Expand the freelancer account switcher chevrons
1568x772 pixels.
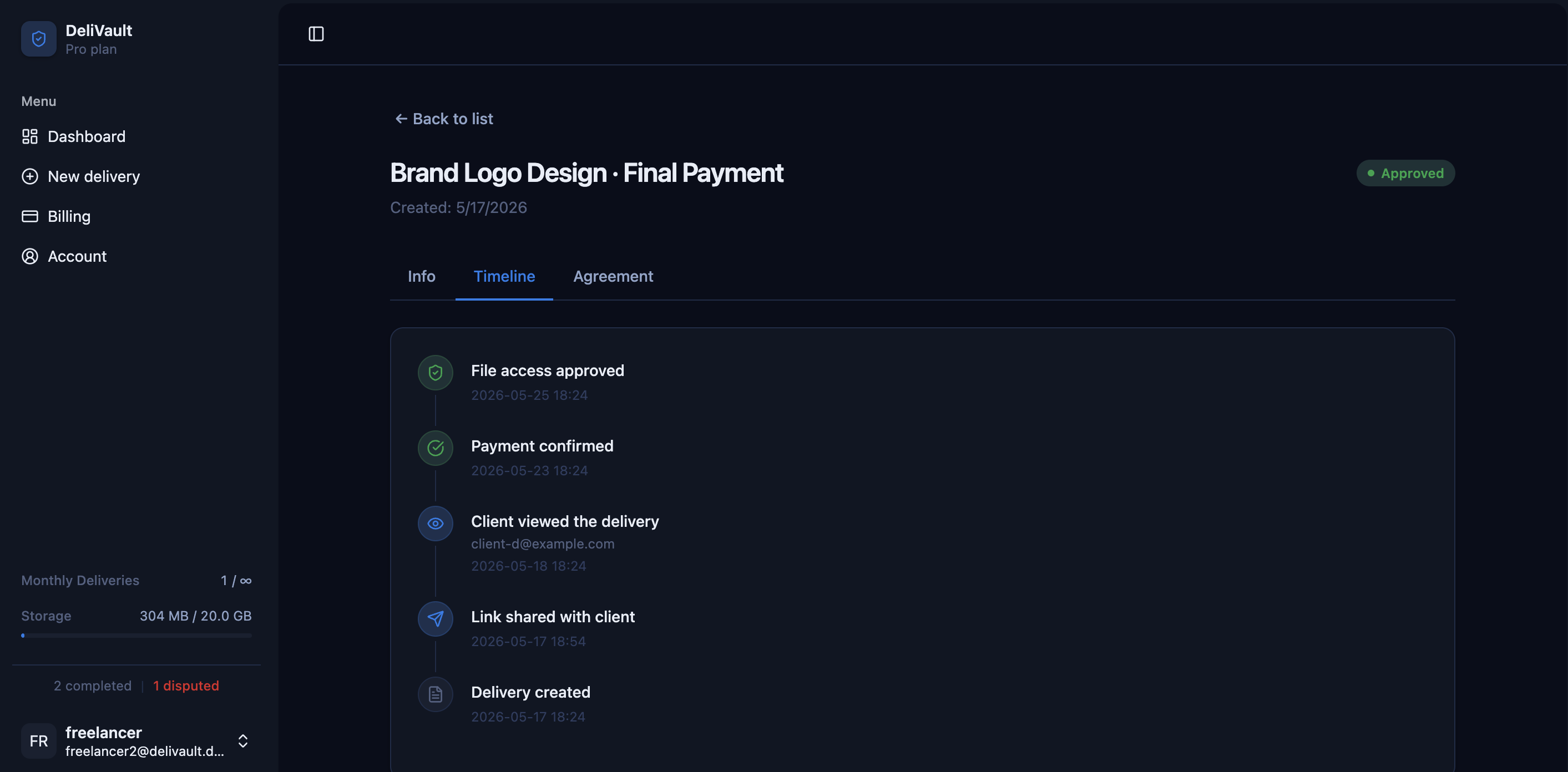coord(243,741)
